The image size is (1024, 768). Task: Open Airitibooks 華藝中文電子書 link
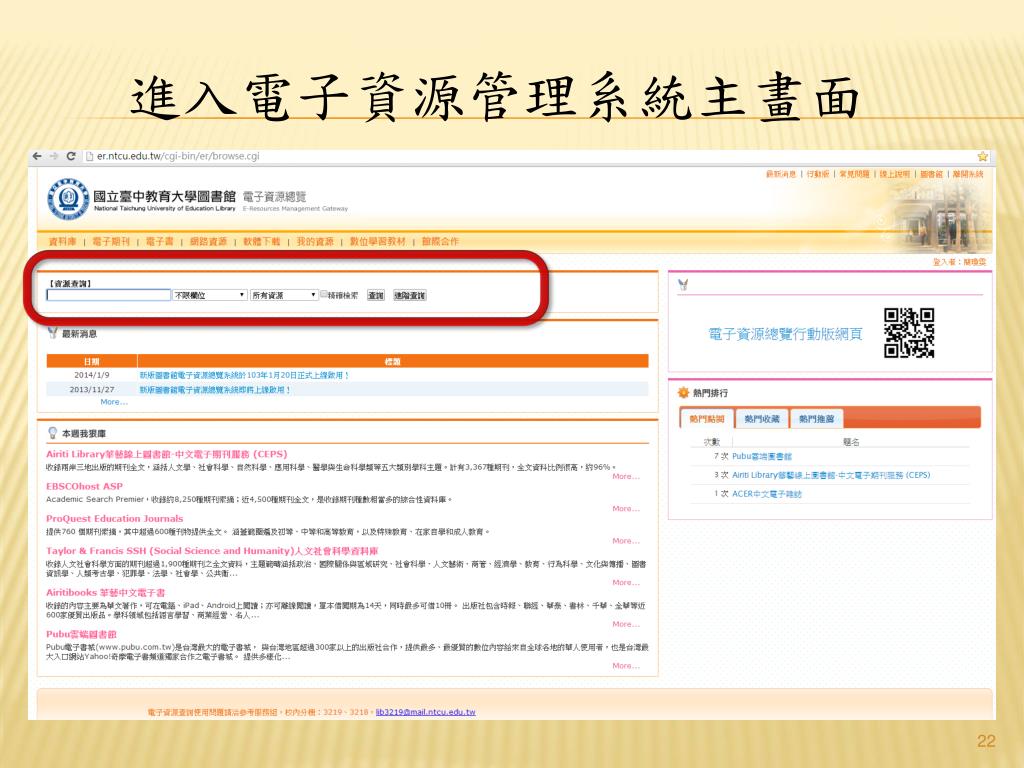(105, 592)
